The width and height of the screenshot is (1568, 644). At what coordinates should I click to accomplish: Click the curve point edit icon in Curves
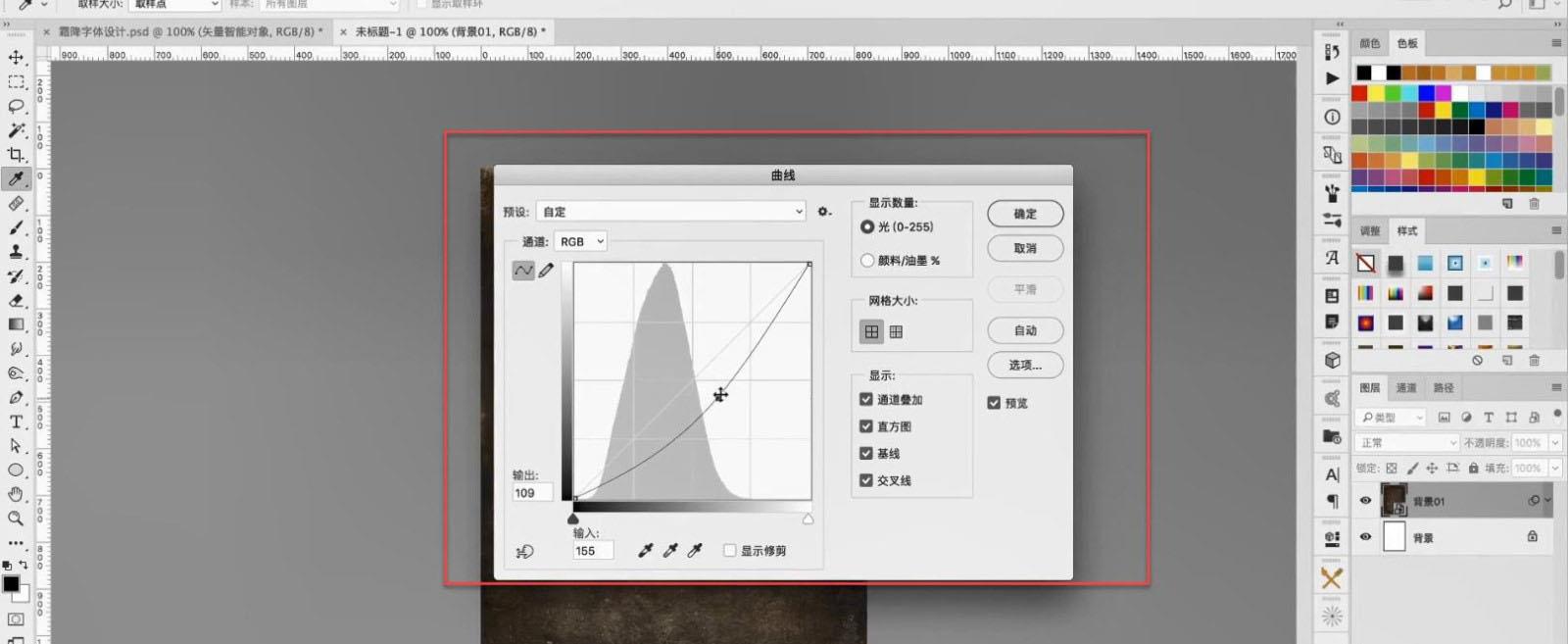(x=523, y=271)
